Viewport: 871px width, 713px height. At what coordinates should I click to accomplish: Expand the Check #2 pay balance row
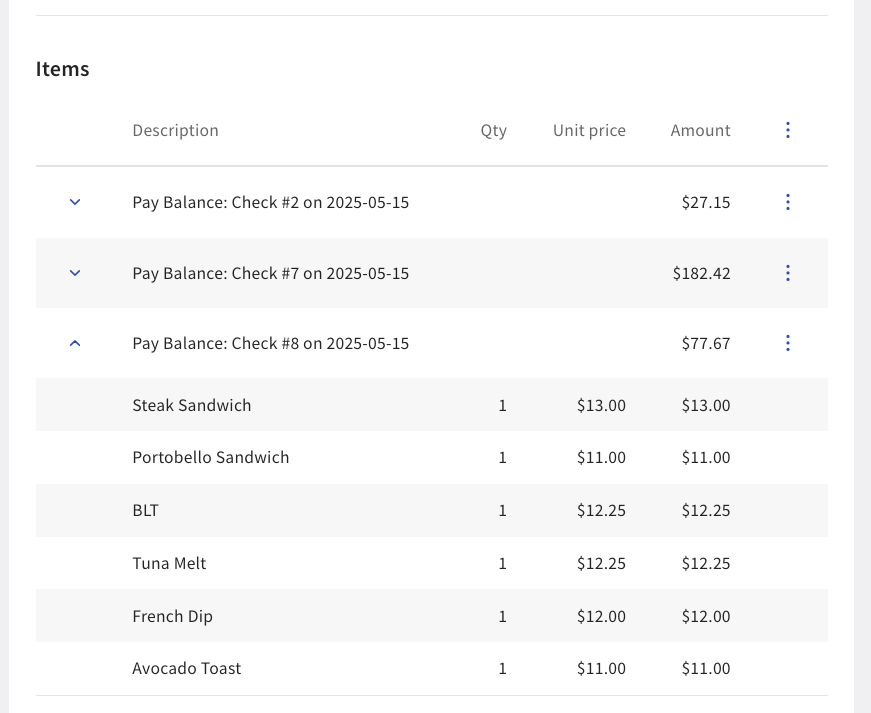click(75, 202)
